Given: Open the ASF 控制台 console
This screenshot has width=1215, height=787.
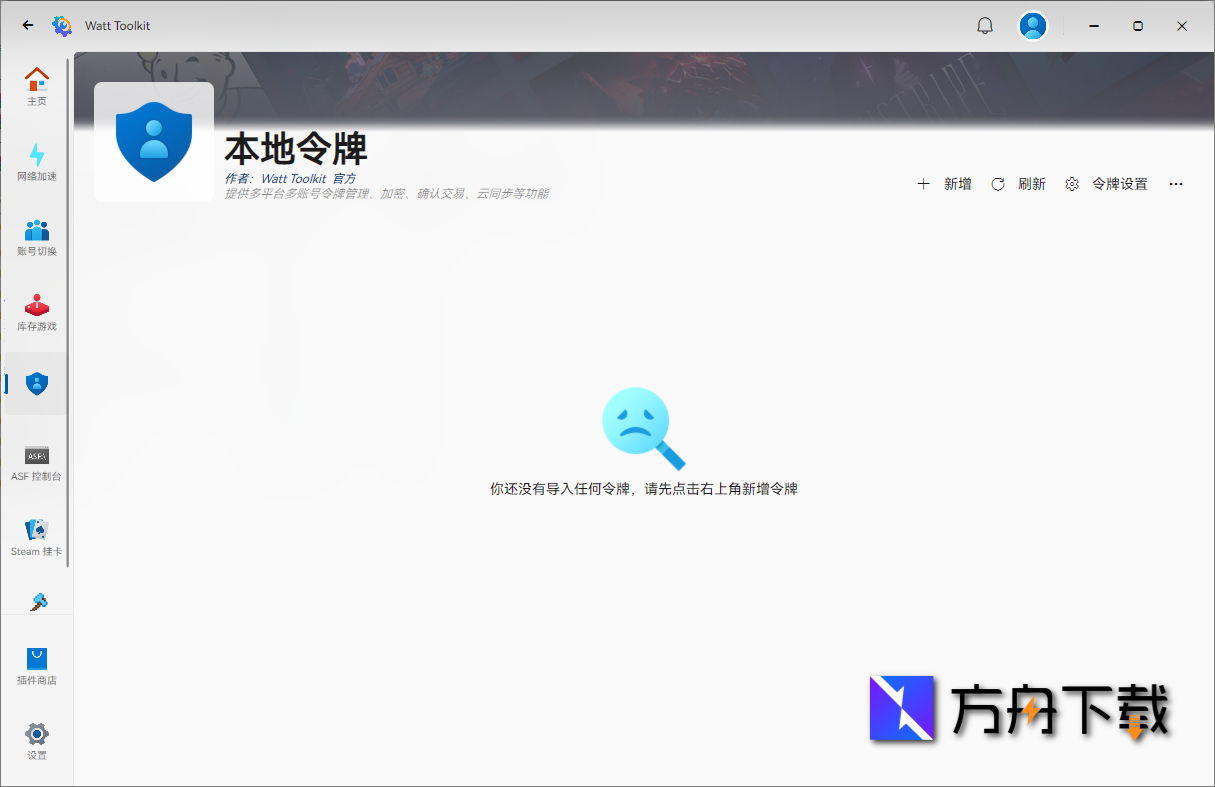Looking at the screenshot, I should coord(37,460).
